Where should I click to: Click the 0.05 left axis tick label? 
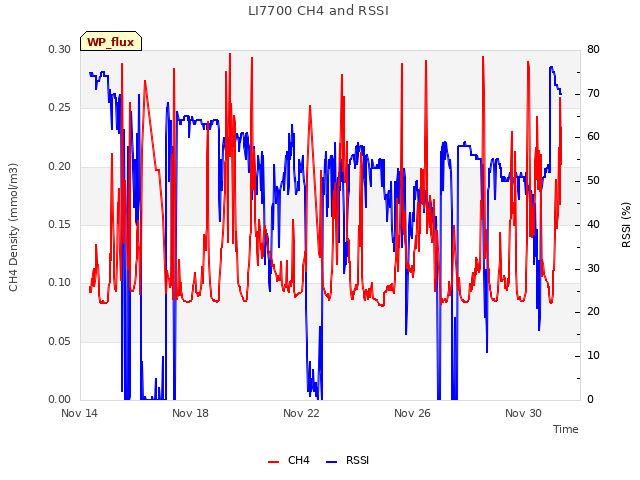point(60,341)
